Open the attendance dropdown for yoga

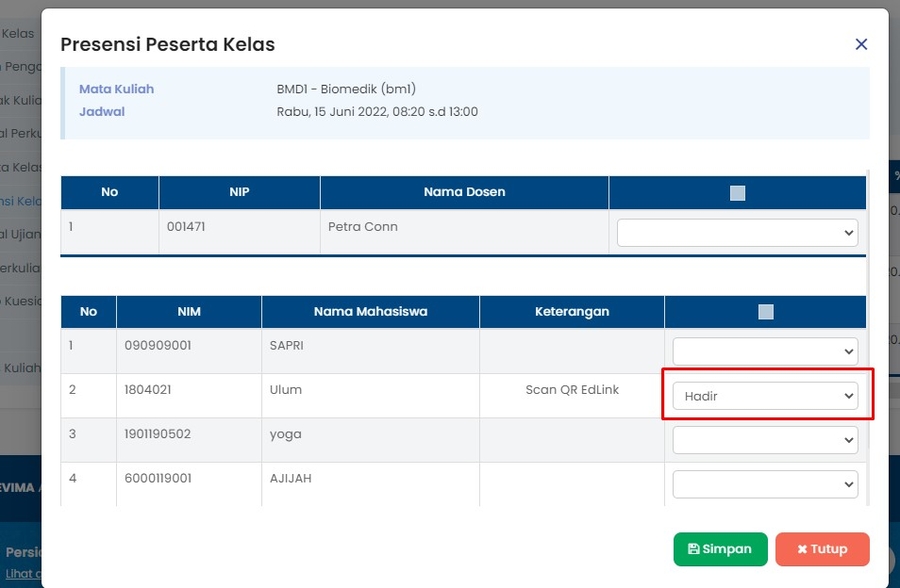tap(765, 440)
